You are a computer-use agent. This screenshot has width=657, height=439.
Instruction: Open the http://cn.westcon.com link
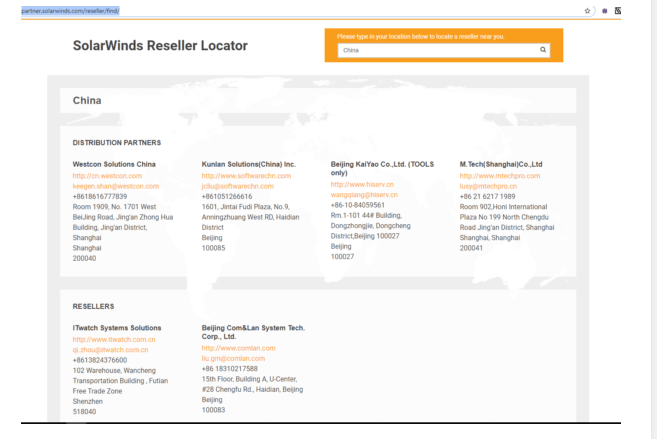coord(107,176)
